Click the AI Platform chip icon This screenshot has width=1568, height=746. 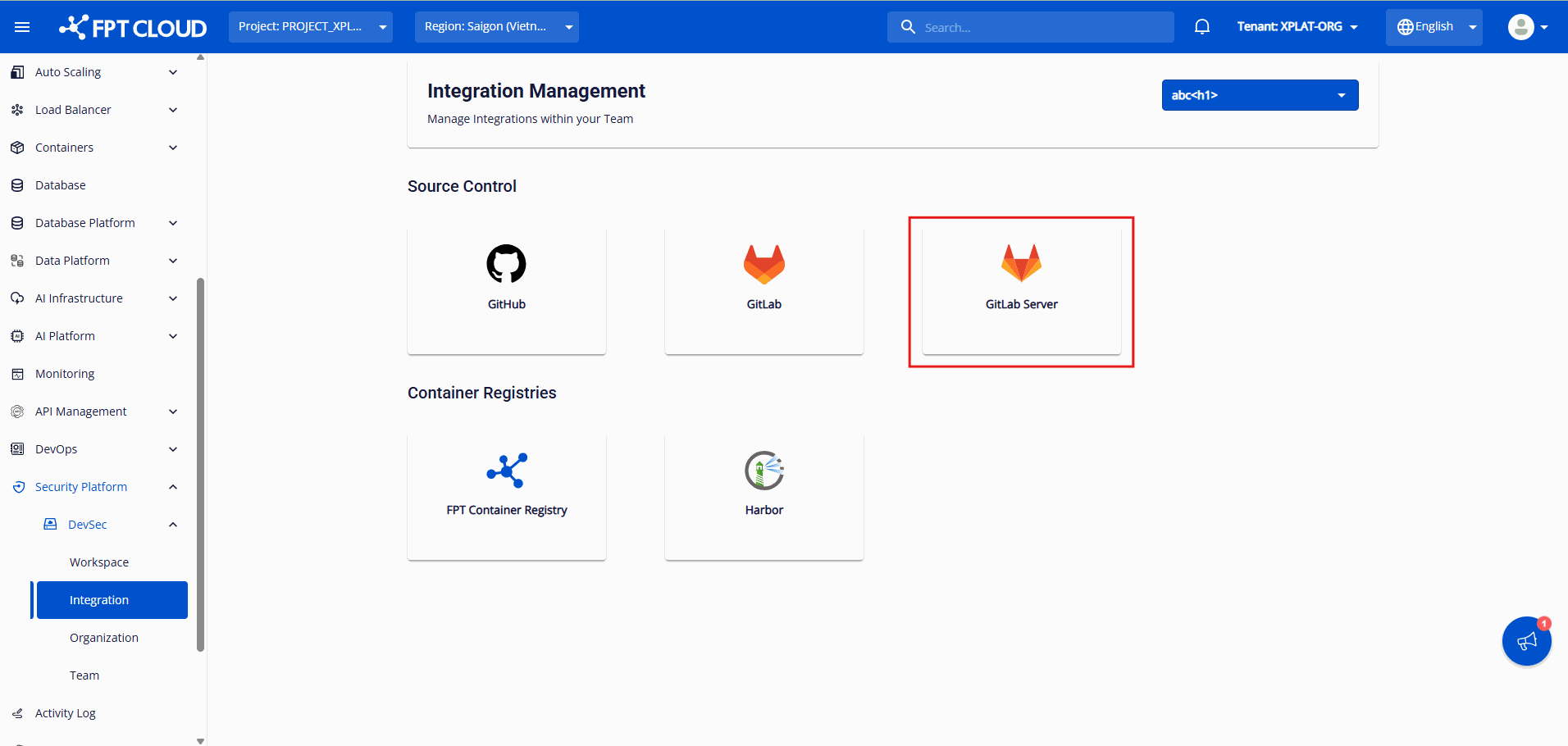pyautogui.click(x=17, y=336)
